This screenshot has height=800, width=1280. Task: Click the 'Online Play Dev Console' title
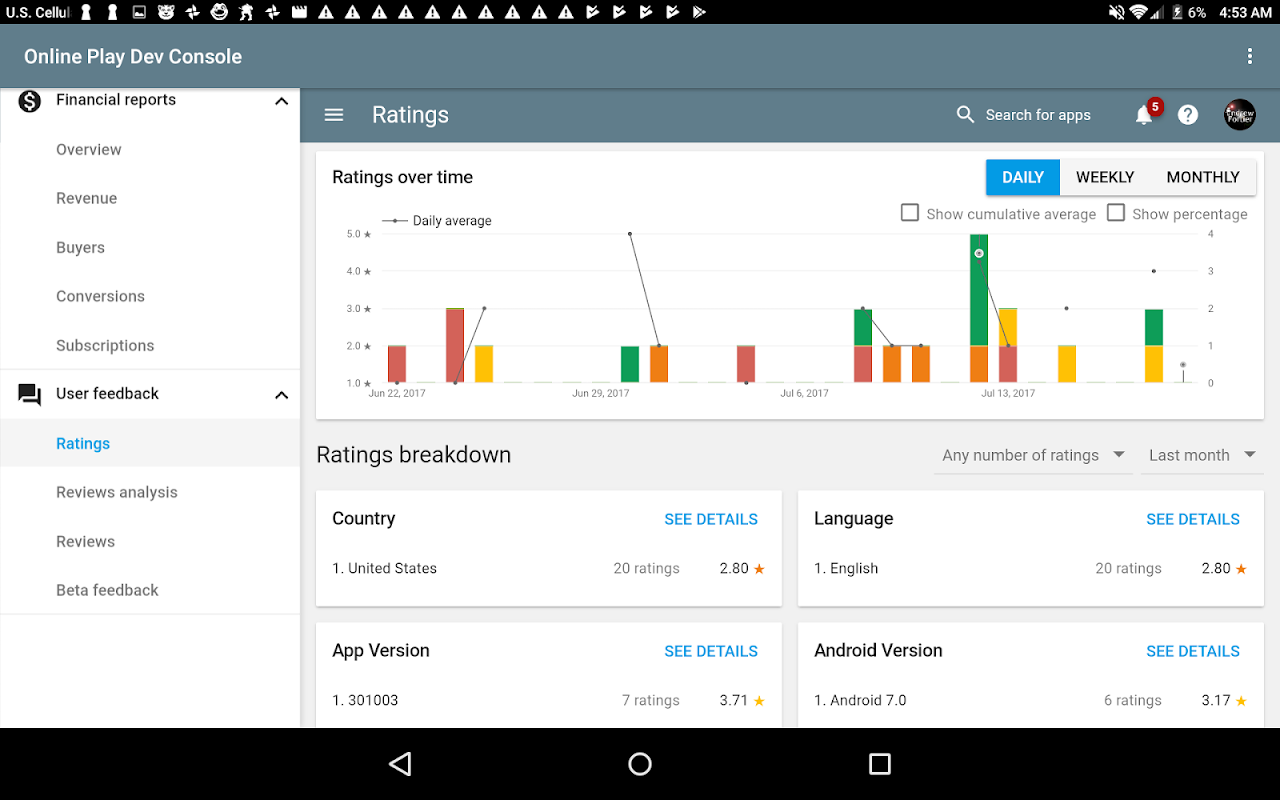133,57
